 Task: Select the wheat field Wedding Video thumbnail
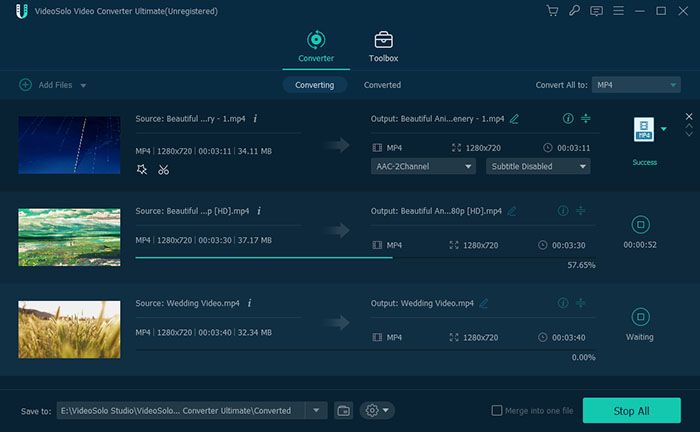tap(69, 329)
